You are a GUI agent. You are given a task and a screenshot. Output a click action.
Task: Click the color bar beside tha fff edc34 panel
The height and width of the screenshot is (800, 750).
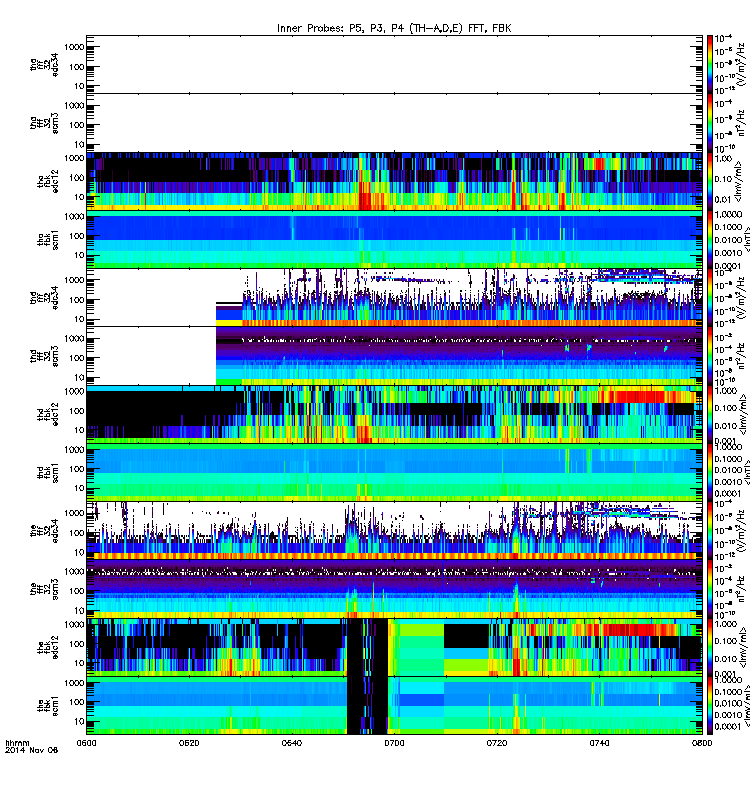click(710, 64)
